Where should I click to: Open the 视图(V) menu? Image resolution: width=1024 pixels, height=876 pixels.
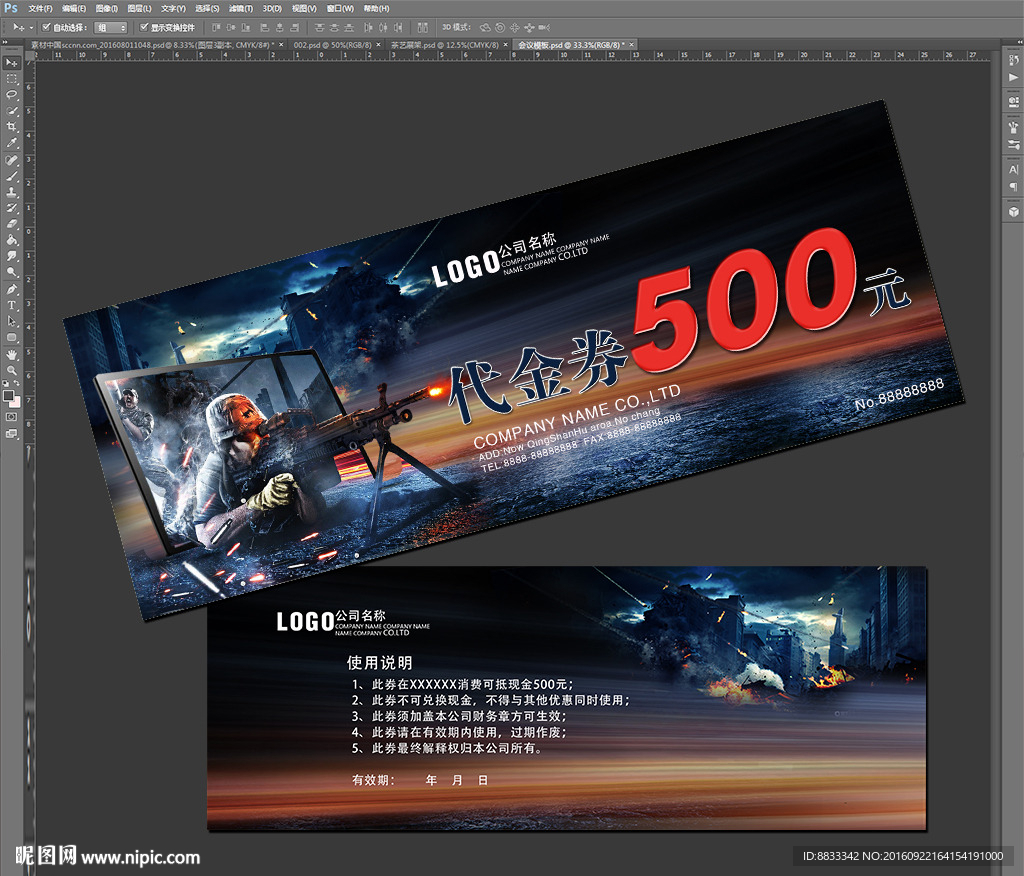click(304, 8)
